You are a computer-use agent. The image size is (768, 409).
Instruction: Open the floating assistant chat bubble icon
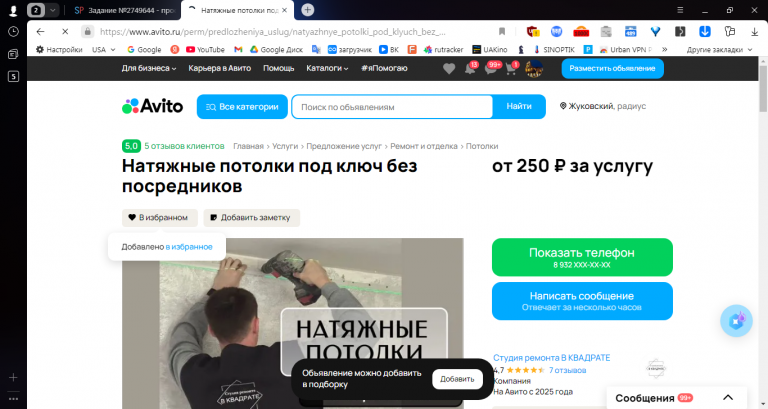736,321
